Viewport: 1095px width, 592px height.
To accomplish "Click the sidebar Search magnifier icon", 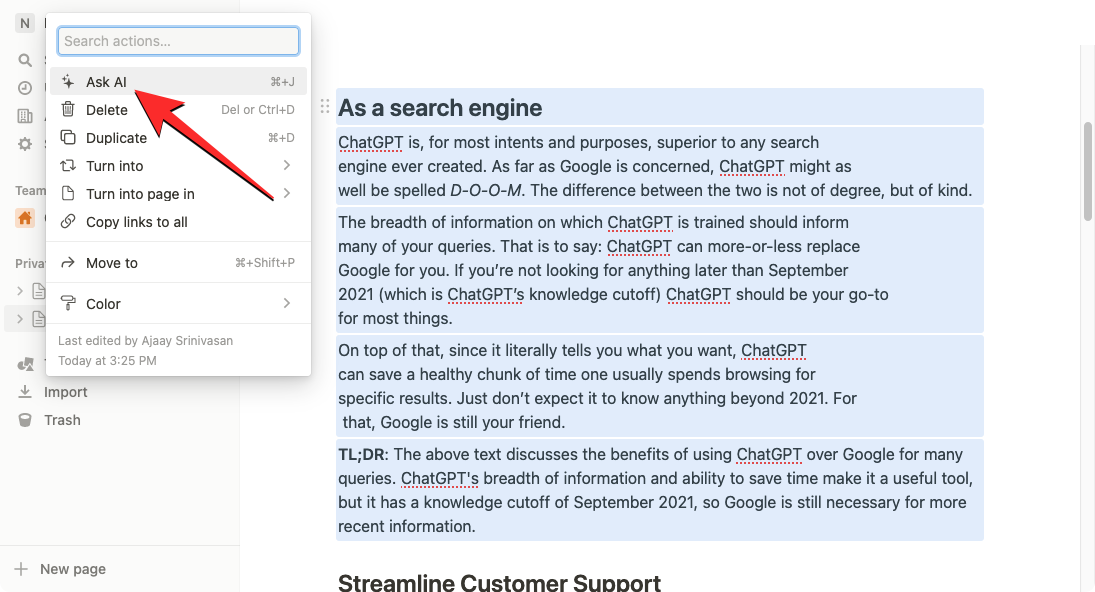I will [25, 60].
